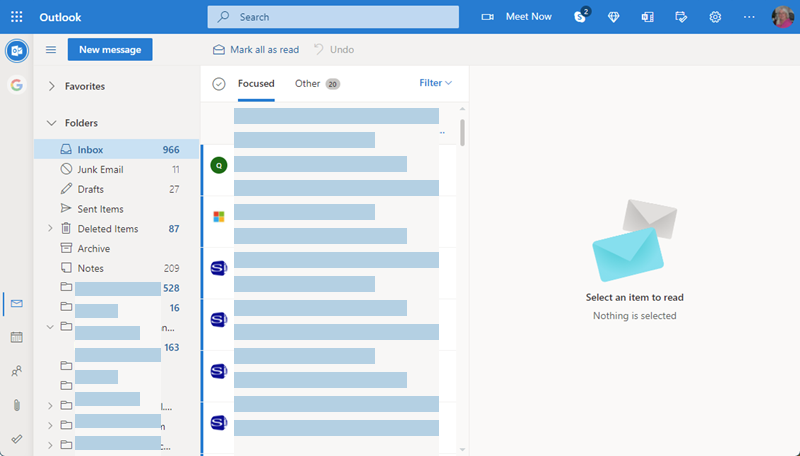The image size is (800, 456).
Task: Click the Deleted Items count 87
Action: [x=174, y=229]
